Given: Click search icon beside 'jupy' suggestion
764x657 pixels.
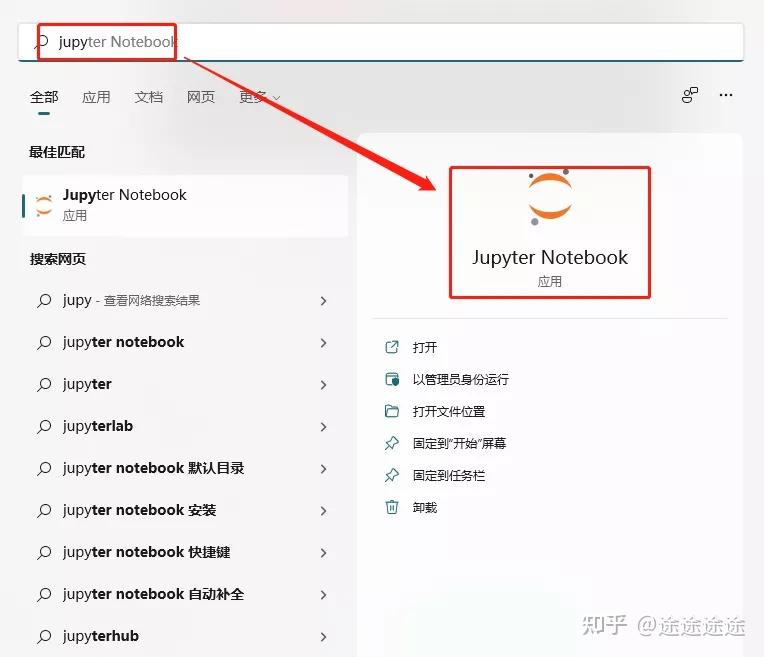Looking at the screenshot, I should [44, 300].
